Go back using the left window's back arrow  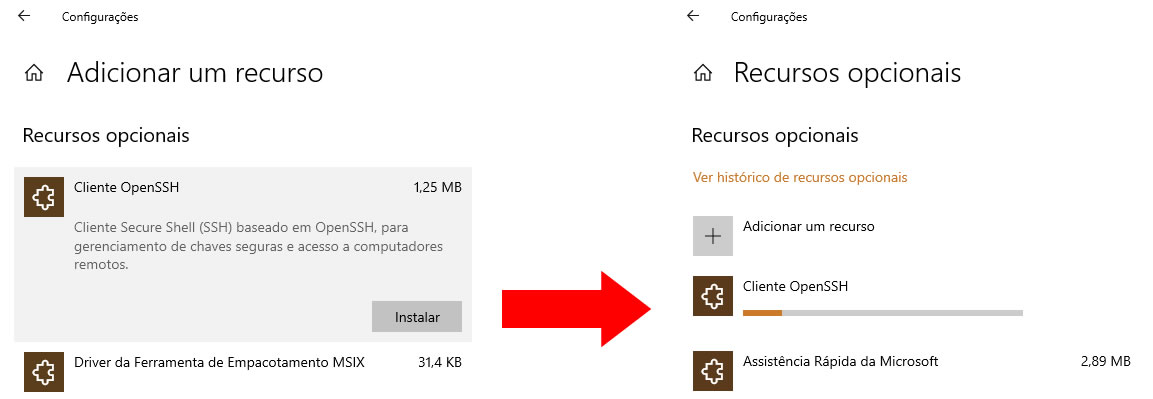tap(24, 15)
